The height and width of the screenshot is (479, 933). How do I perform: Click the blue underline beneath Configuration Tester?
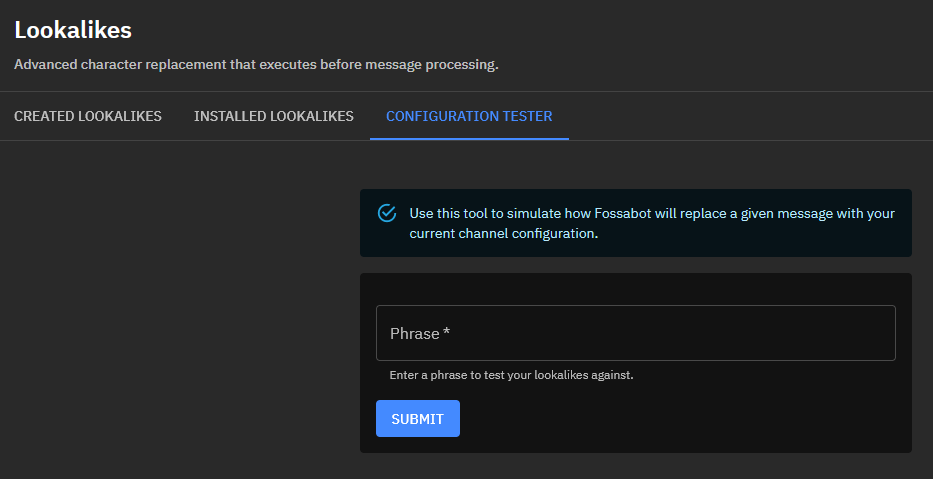[469, 138]
